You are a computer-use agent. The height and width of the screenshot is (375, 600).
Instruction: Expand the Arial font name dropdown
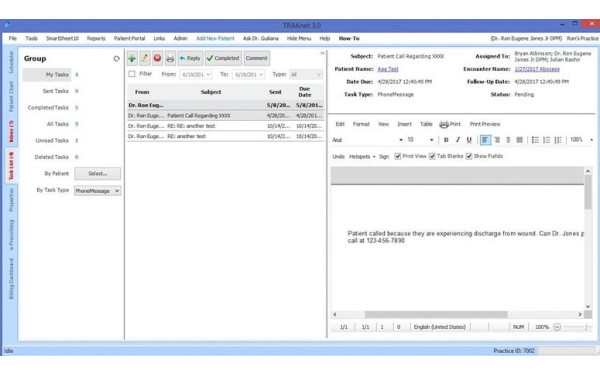(401, 140)
